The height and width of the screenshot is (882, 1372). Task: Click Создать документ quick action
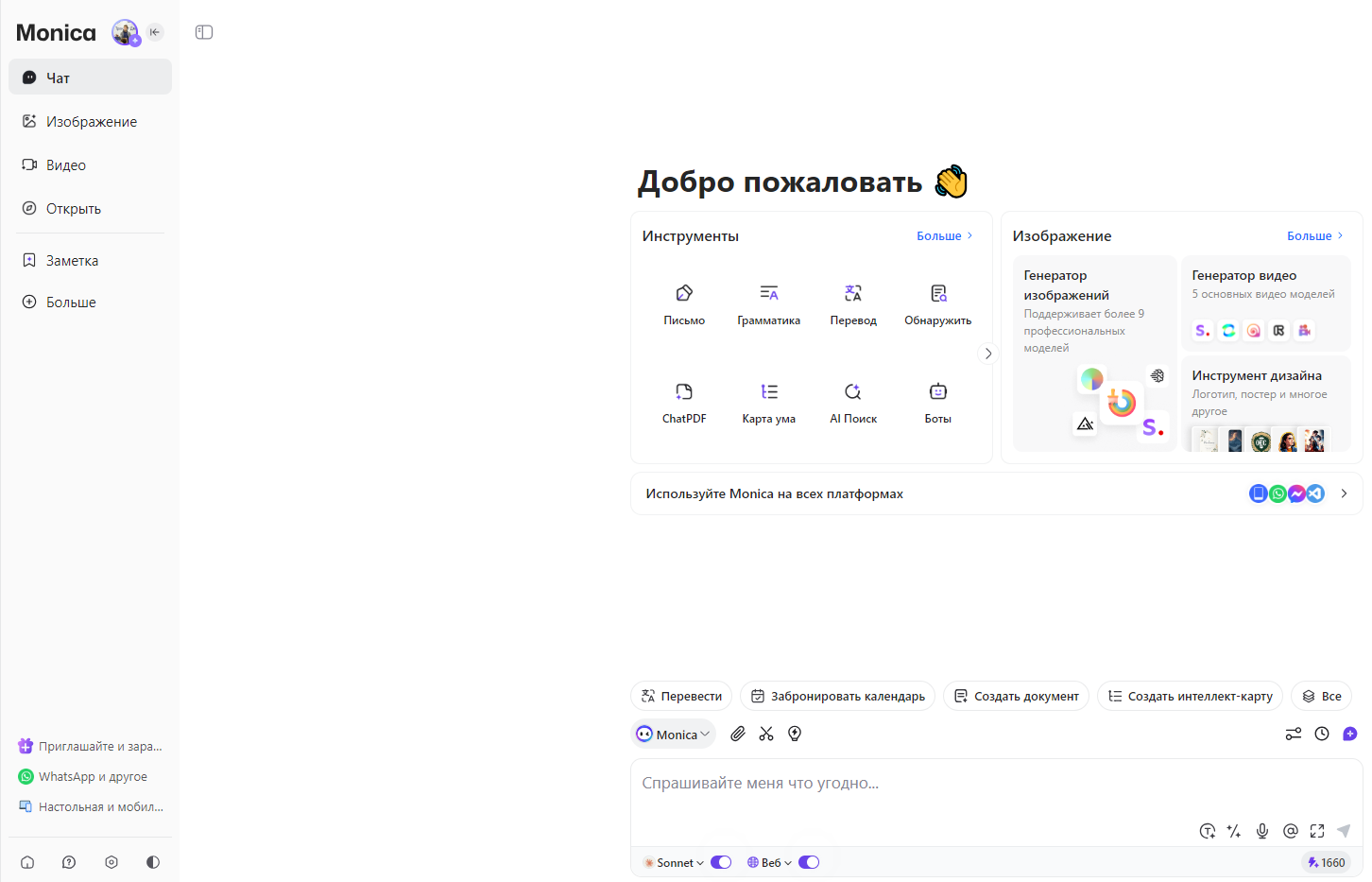click(1017, 696)
